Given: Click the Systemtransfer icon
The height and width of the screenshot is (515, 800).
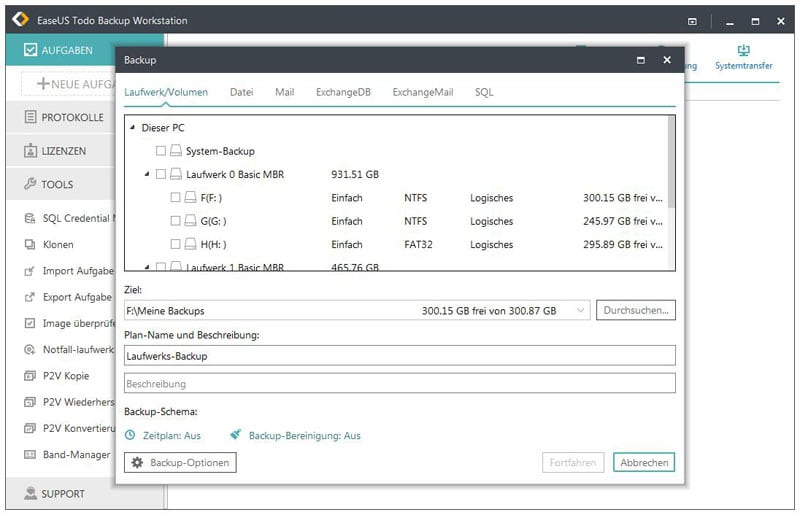Looking at the screenshot, I should tap(743, 50).
